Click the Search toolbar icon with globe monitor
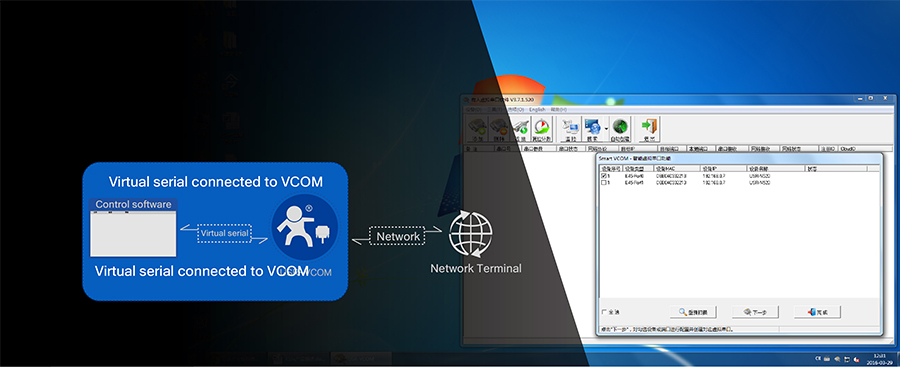The width and height of the screenshot is (900, 368). pyautogui.click(x=592, y=129)
